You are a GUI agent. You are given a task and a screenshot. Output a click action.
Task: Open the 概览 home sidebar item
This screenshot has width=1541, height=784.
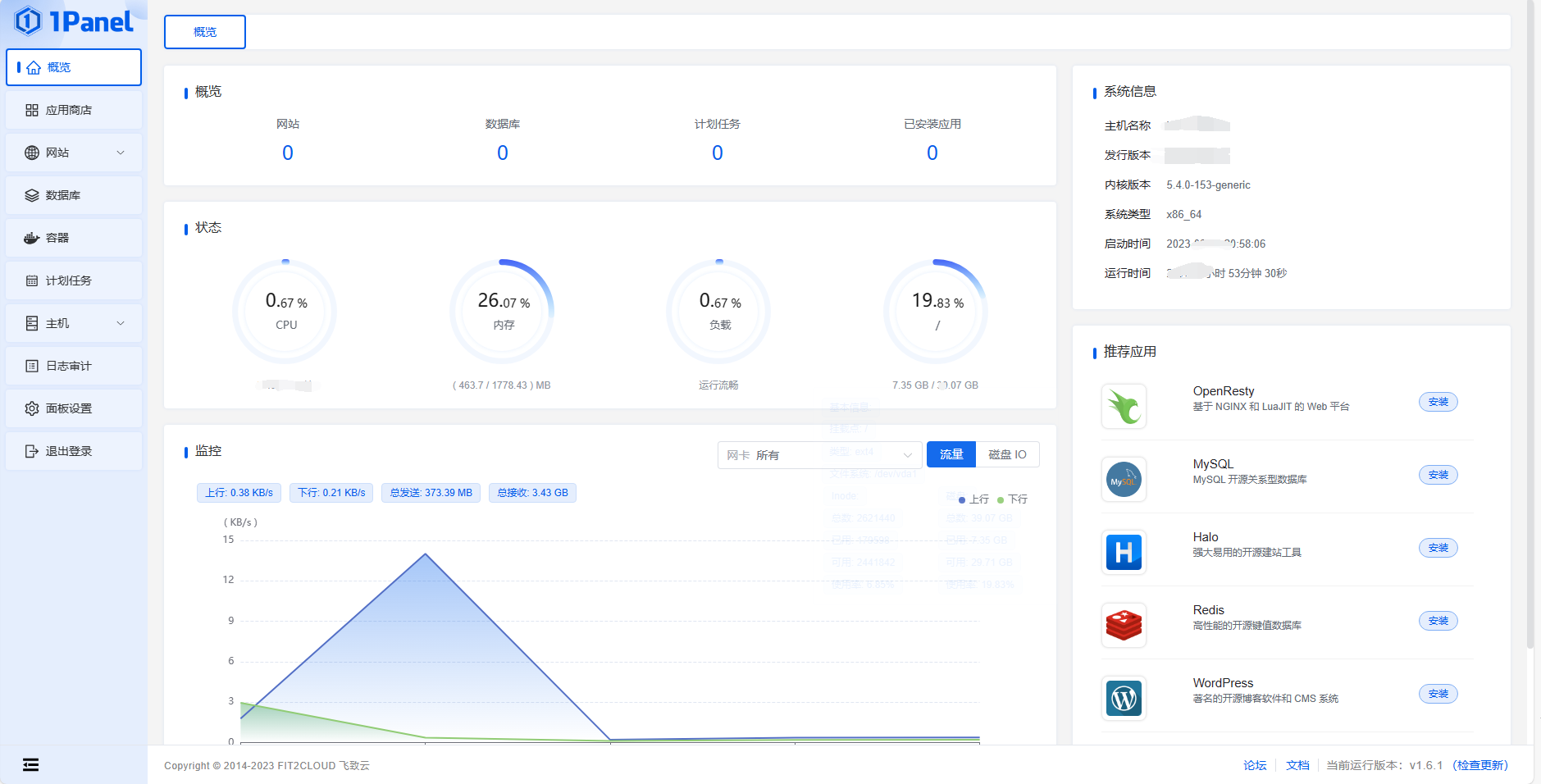pyautogui.click(x=74, y=67)
